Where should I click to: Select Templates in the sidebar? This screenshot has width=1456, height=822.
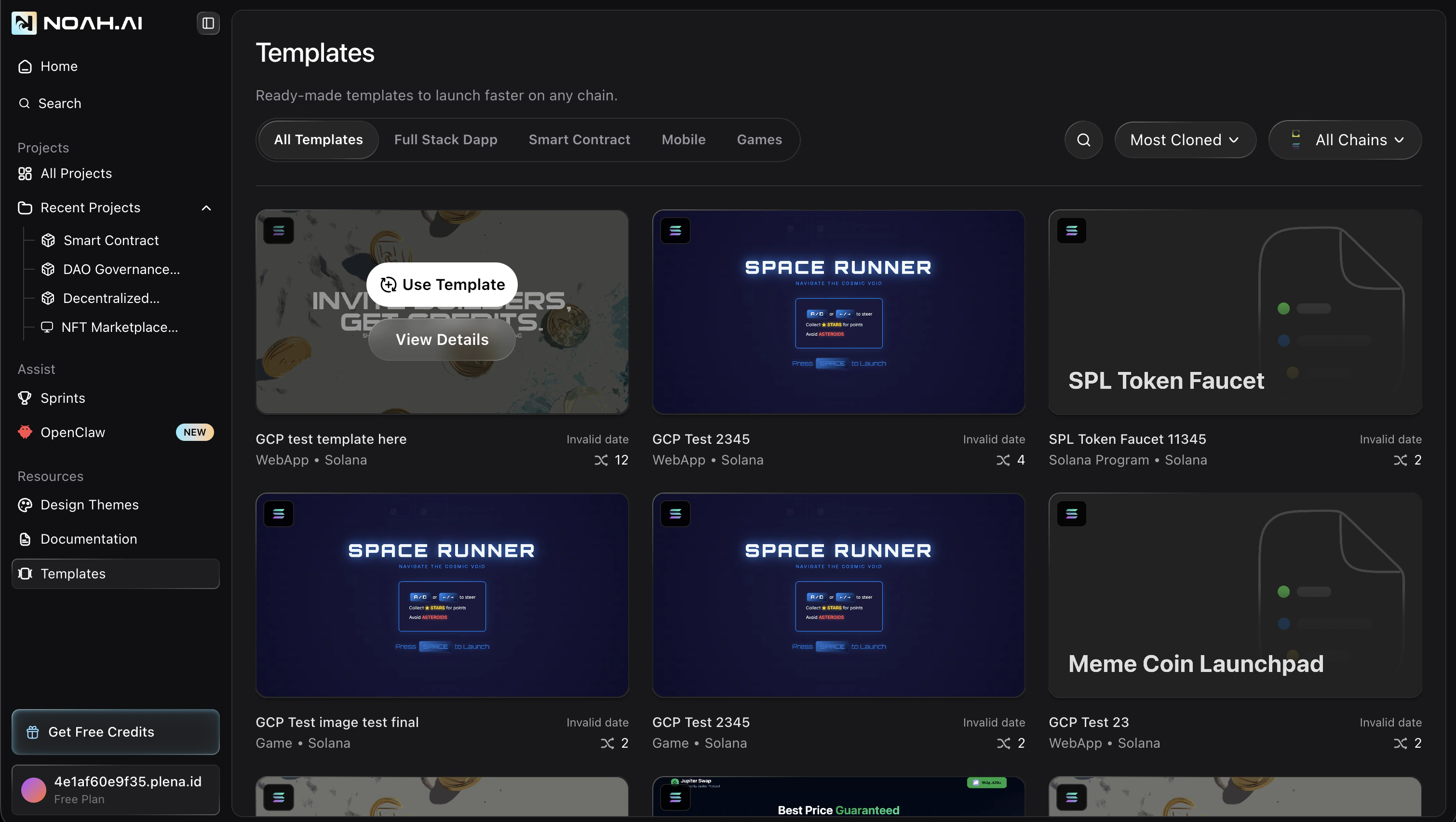coord(72,574)
